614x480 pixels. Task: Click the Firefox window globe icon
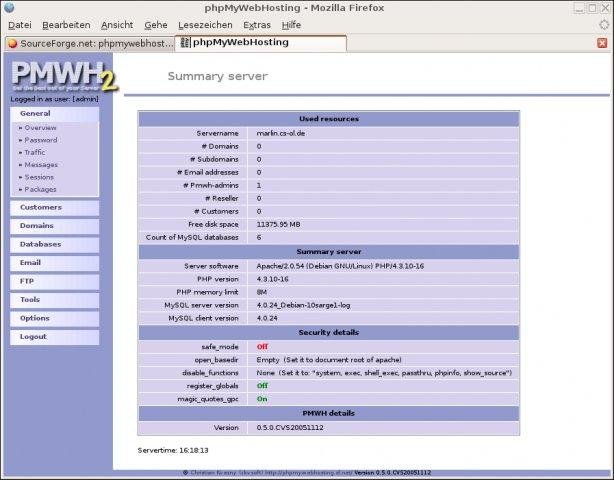coord(9,7)
